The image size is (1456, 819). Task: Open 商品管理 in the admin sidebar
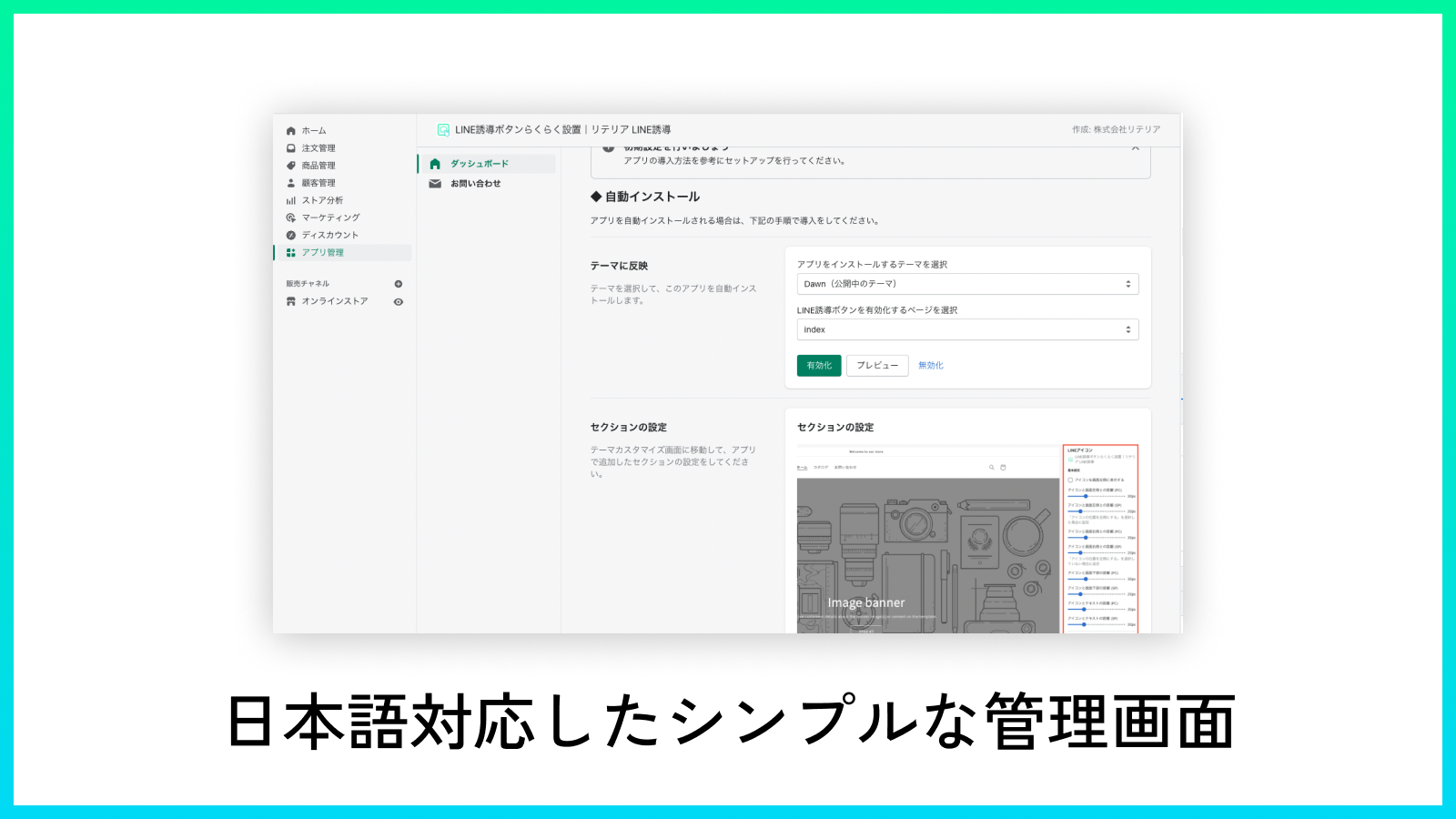318,166
